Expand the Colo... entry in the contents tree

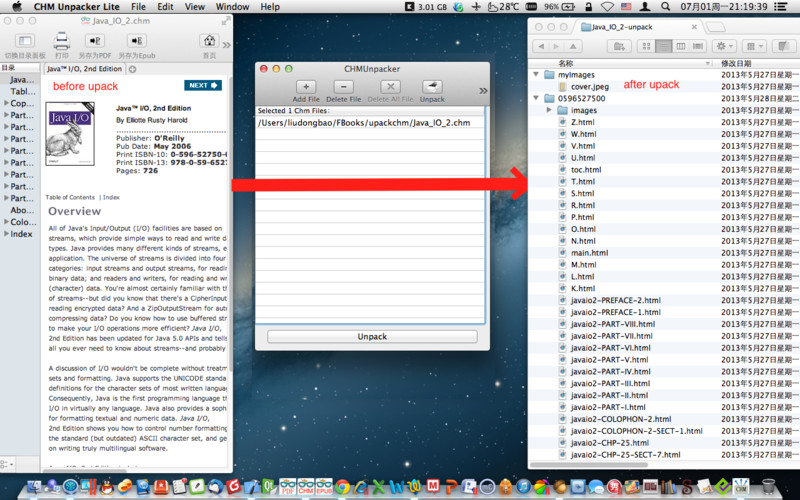pos(6,222)
